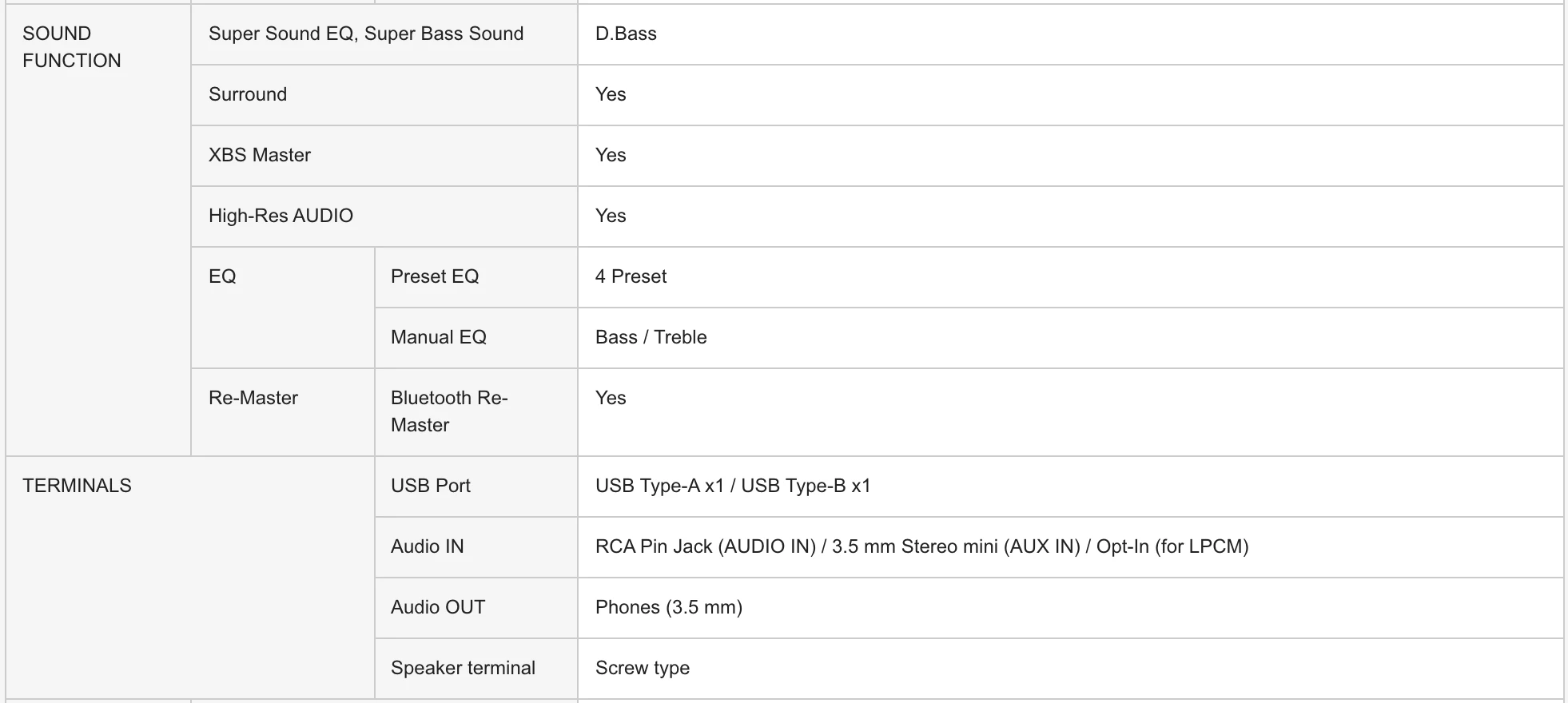
Task: Select the Re-Master group cell
Action: (x=283, y=412)
